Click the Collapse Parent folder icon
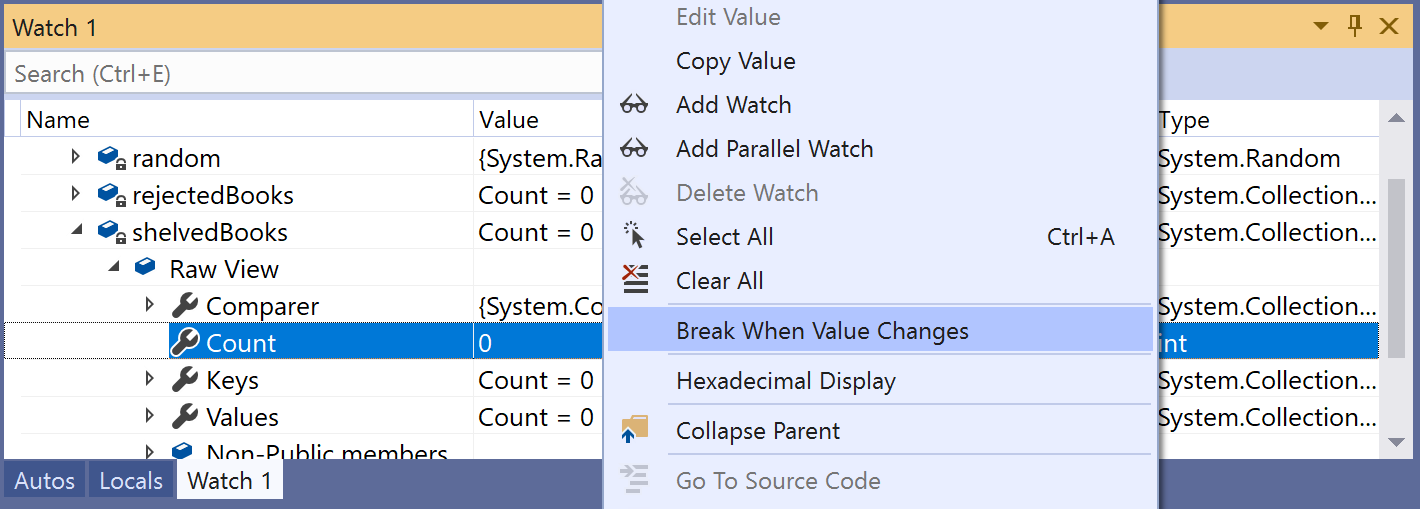Image resolution: width=1420 pixels, height=509 pixels. point(634,431)
